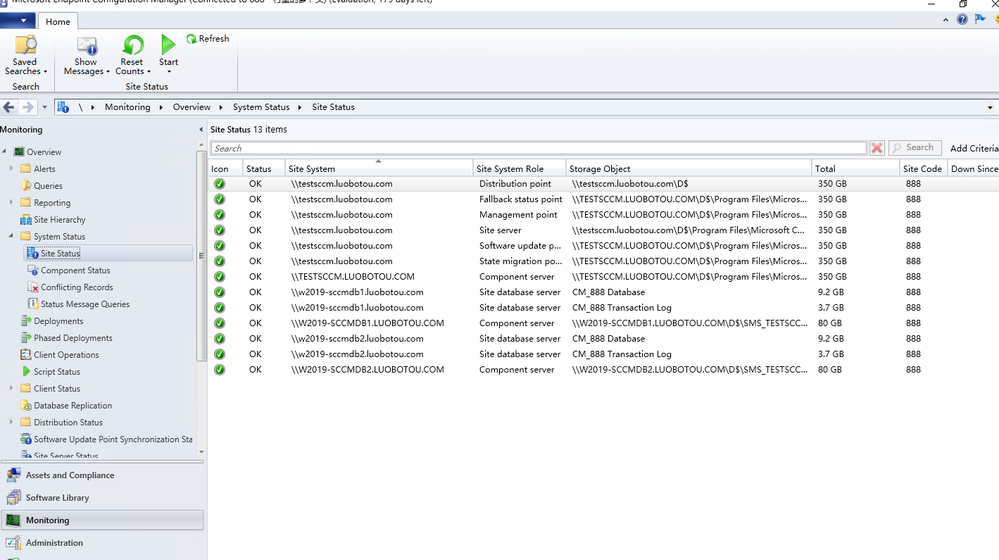Image resolution: width=999 pixels, height=560 pixels.
Task: Select the State migration point row
Action: (604, 261)
